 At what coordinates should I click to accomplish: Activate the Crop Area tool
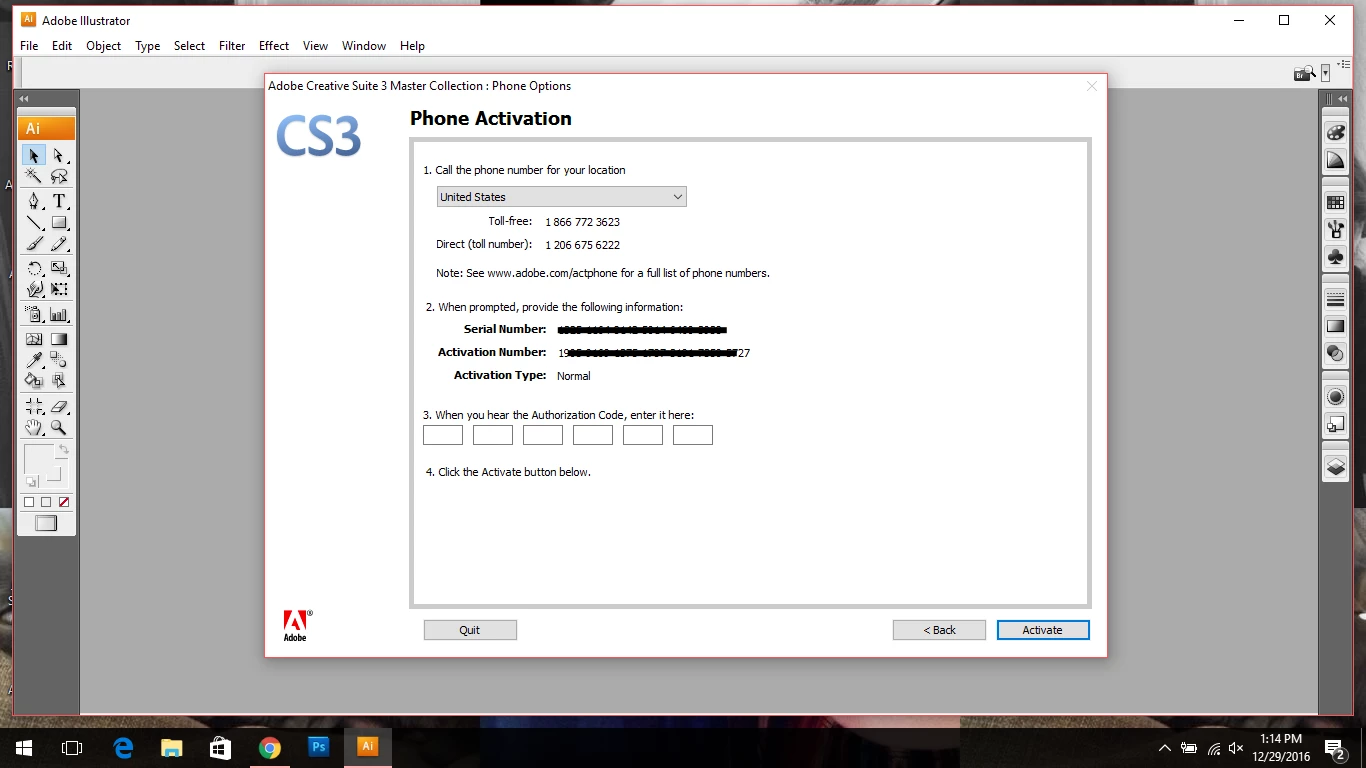tap(34, 406)
